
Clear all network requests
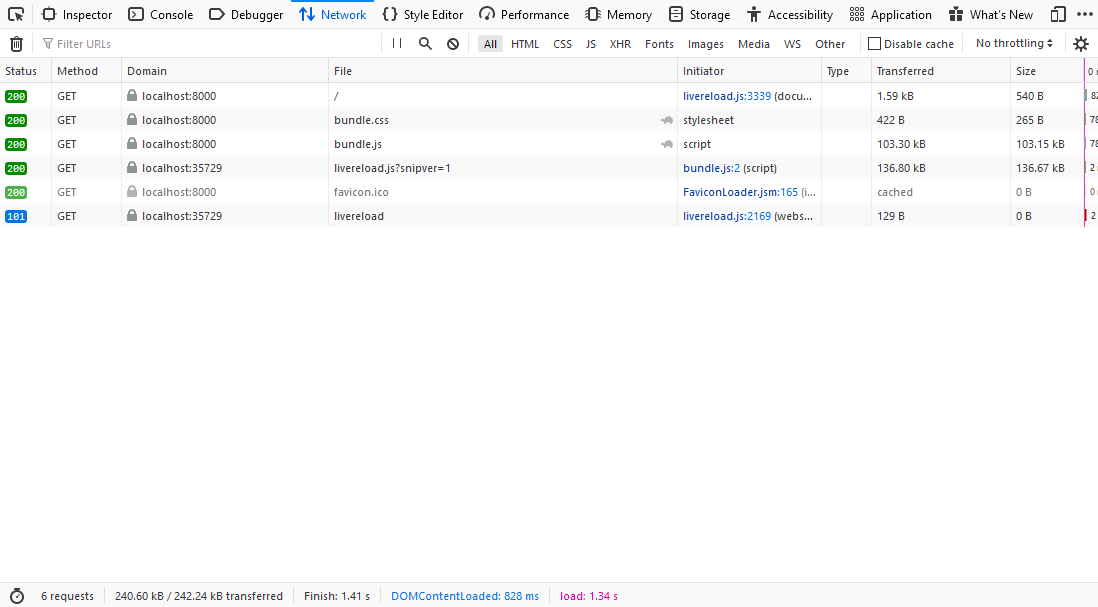click(x=15, y=43)
